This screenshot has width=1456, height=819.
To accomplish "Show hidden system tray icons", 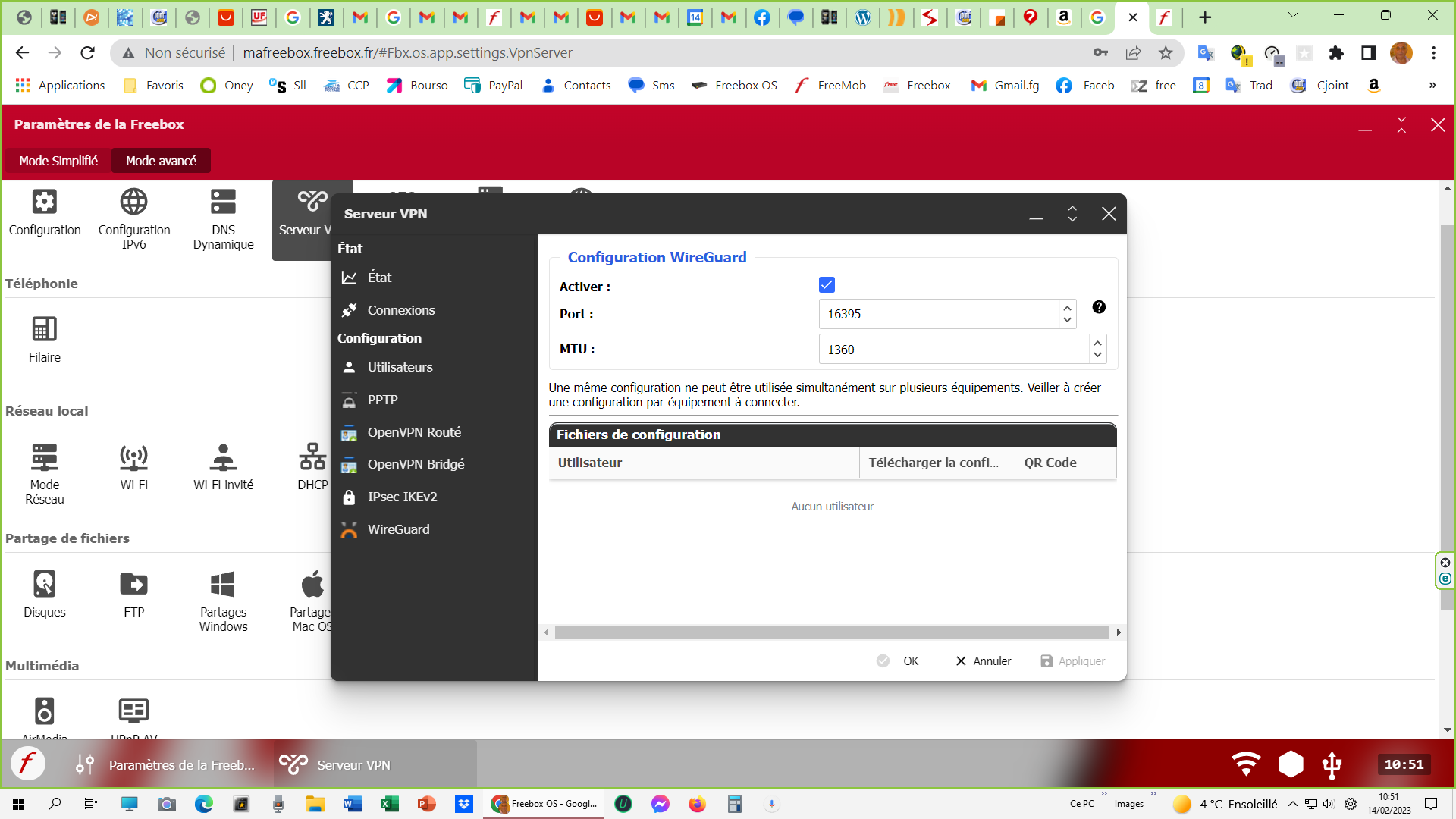I will tap(1292, 804).
